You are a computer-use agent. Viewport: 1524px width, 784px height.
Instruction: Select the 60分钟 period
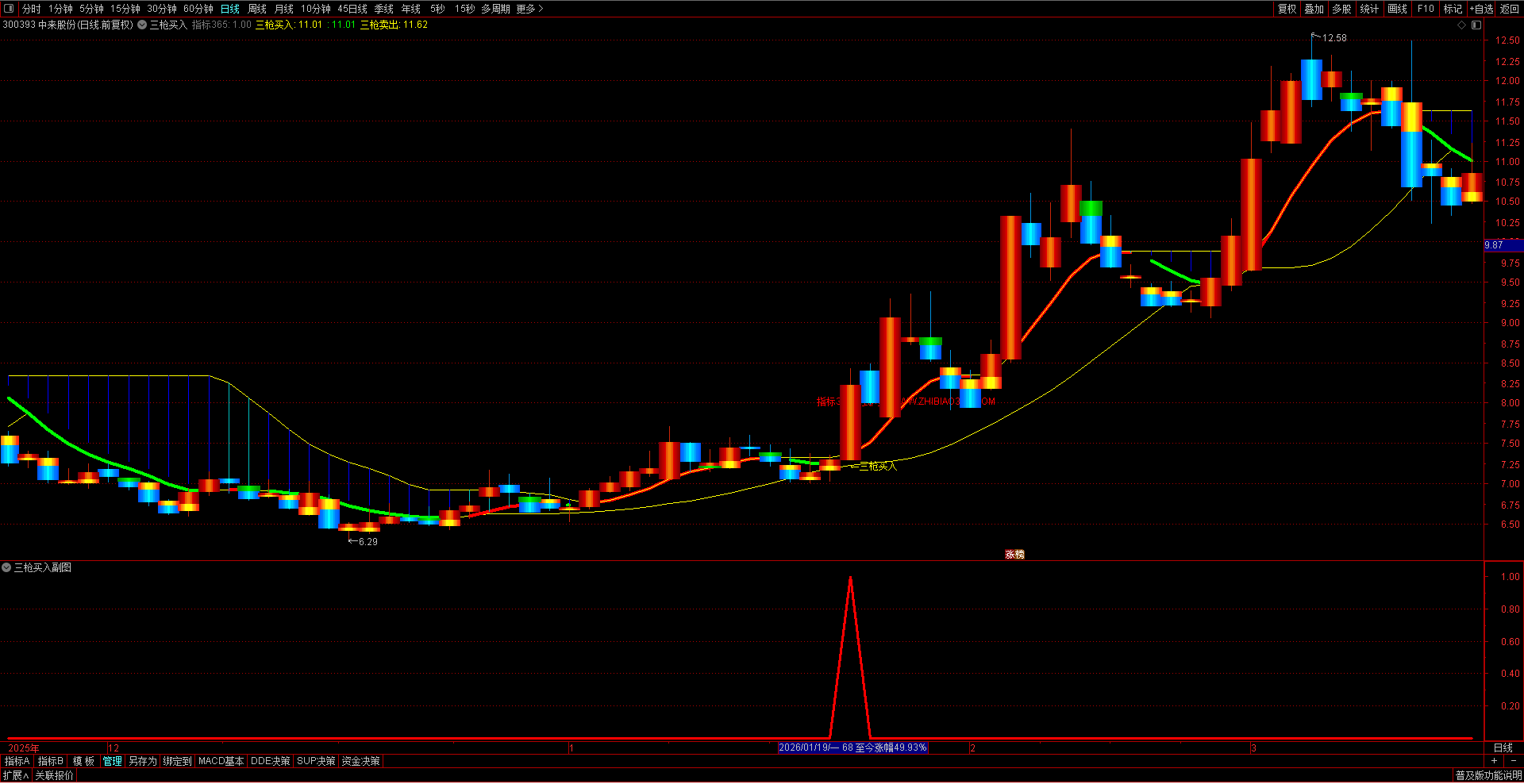(x=198, y=9)
